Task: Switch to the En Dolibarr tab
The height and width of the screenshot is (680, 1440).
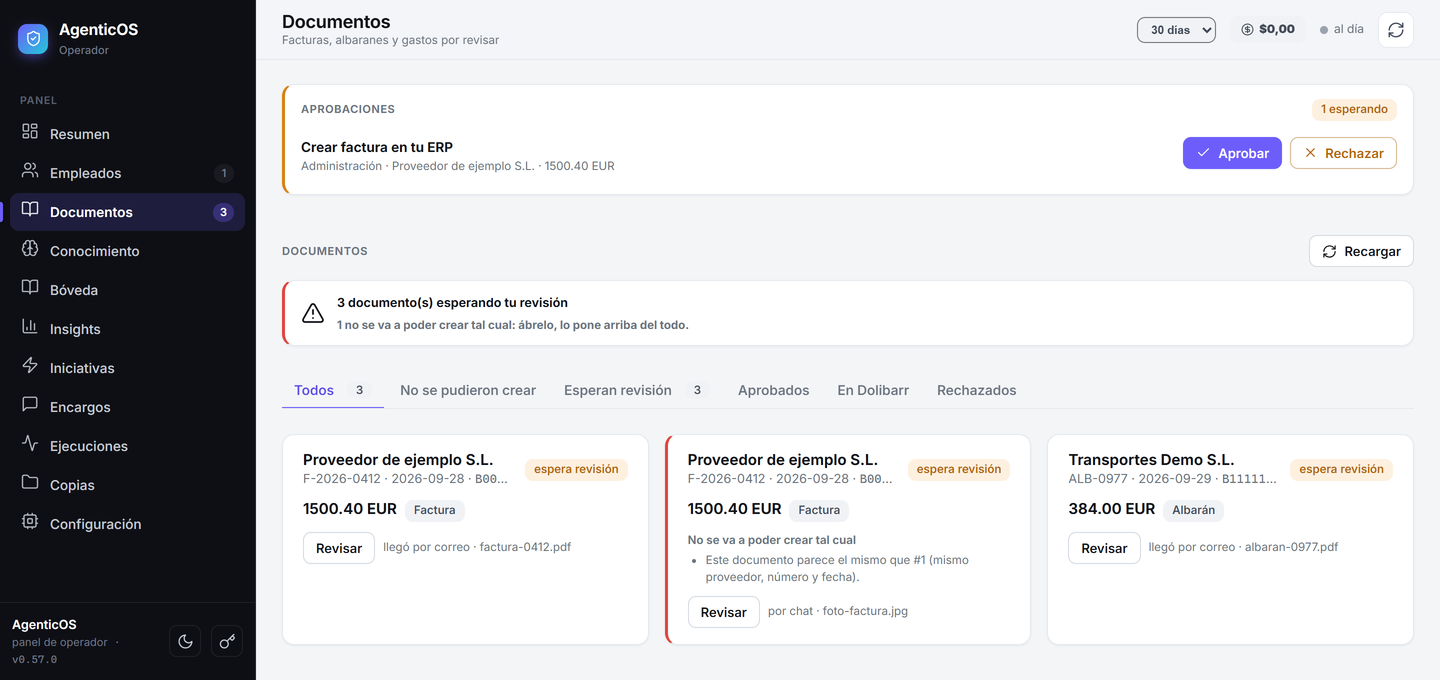Action: pyautogui.click(x=873, y=390)
